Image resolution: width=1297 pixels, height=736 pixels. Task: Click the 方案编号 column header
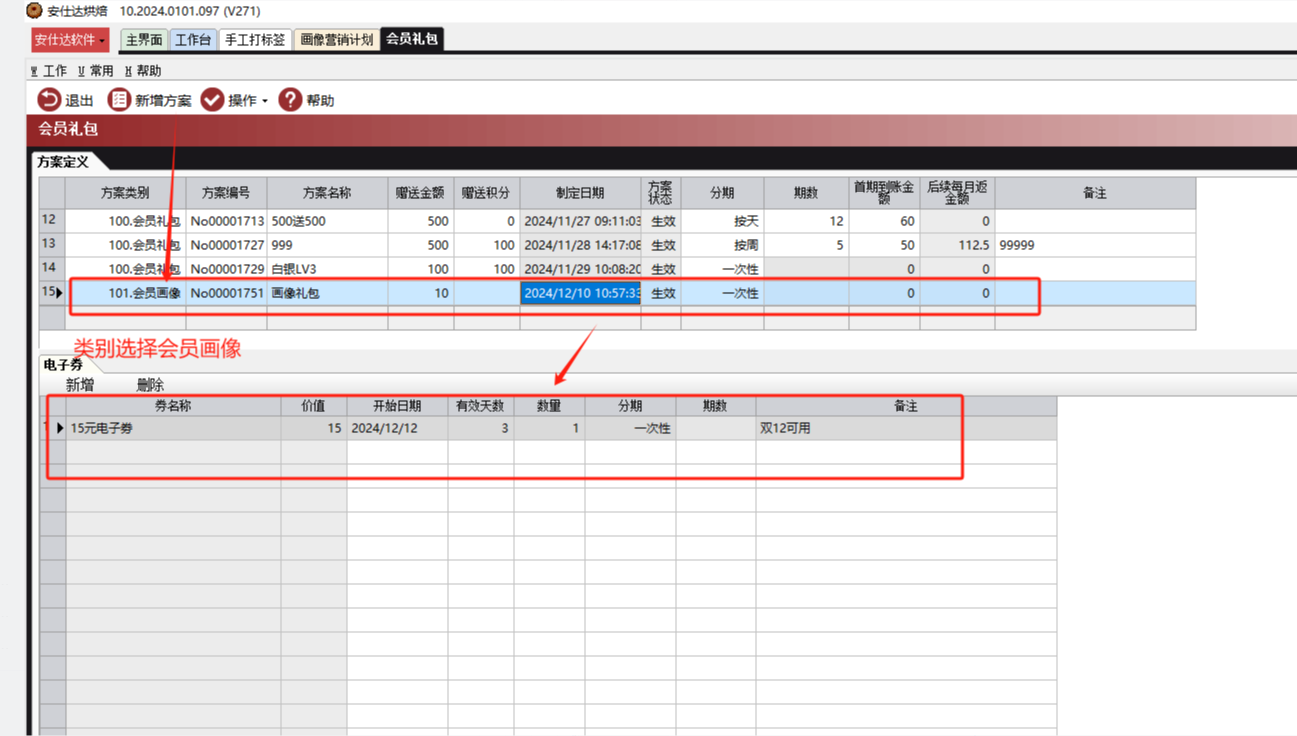226,193
